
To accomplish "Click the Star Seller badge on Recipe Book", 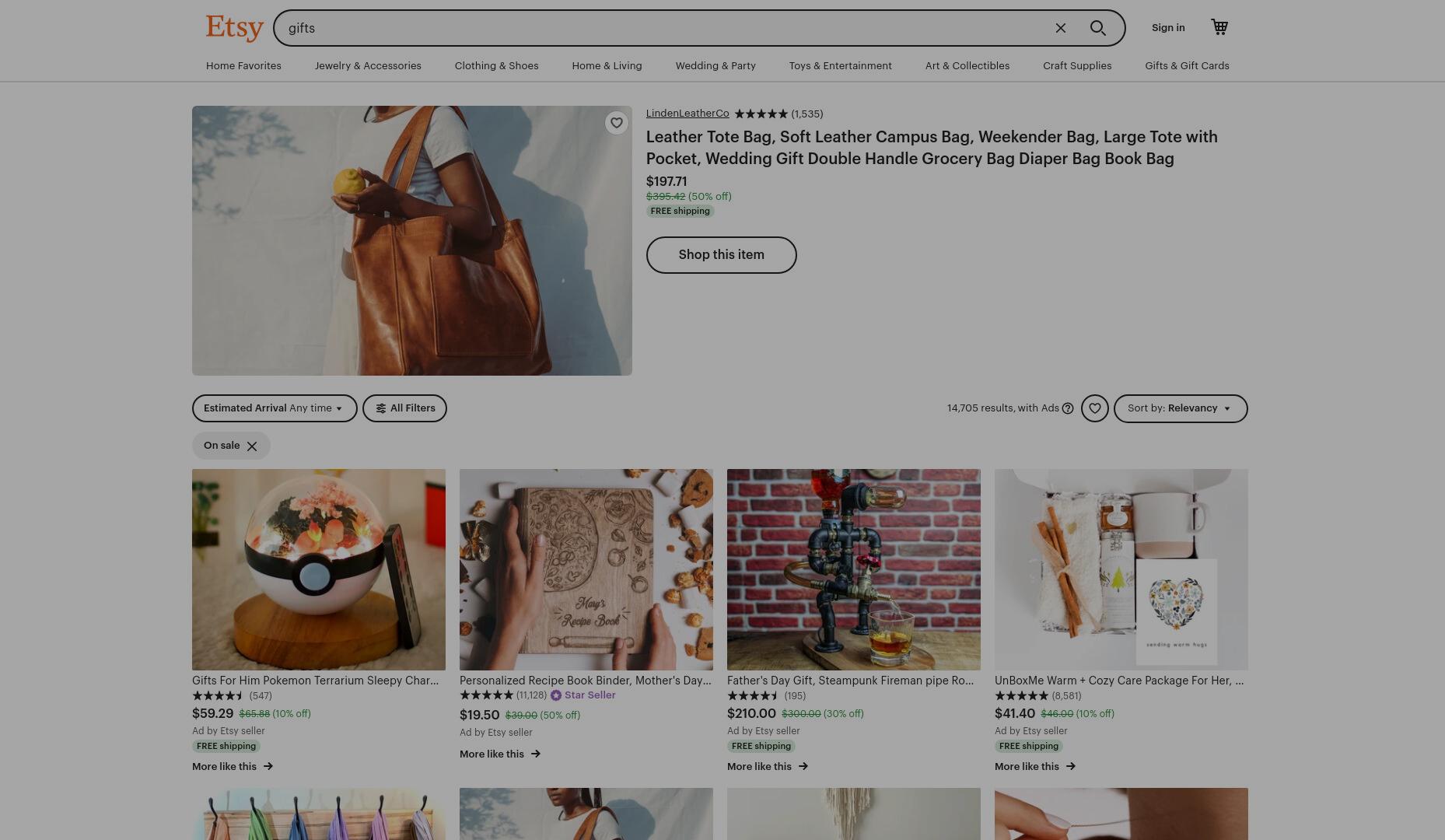I will point(583,695).
